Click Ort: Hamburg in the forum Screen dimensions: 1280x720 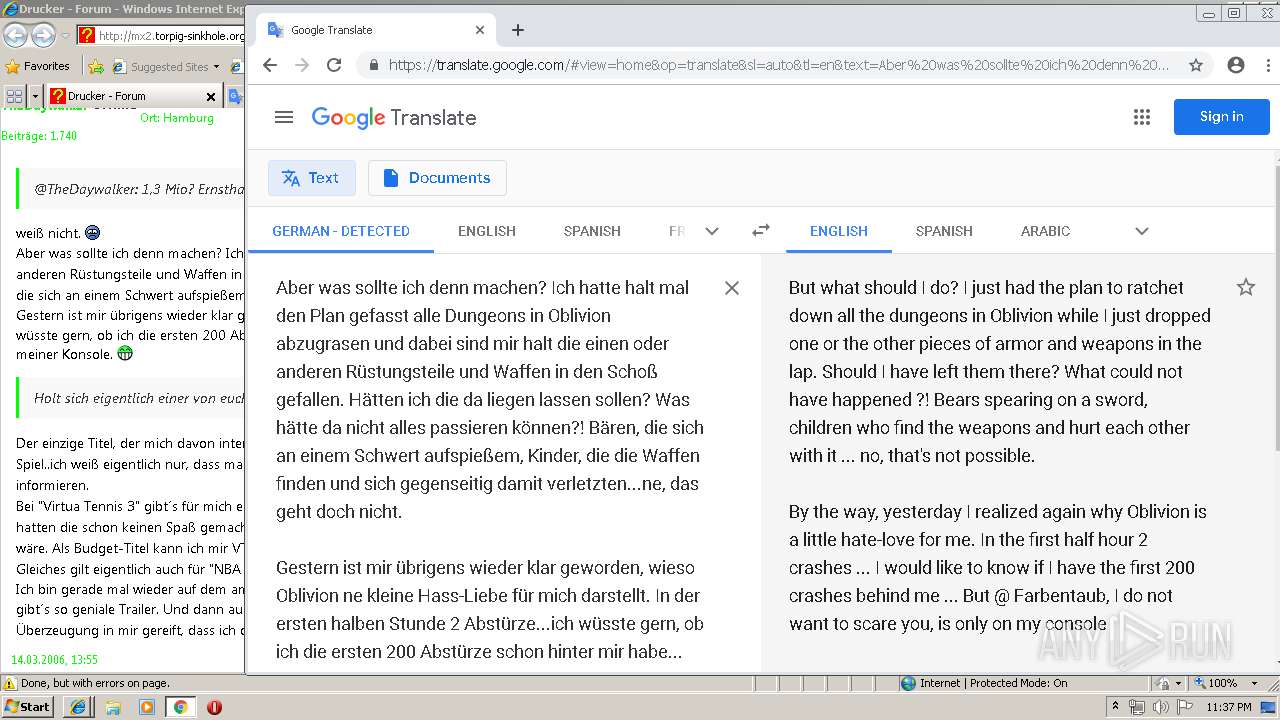[177, 118]
